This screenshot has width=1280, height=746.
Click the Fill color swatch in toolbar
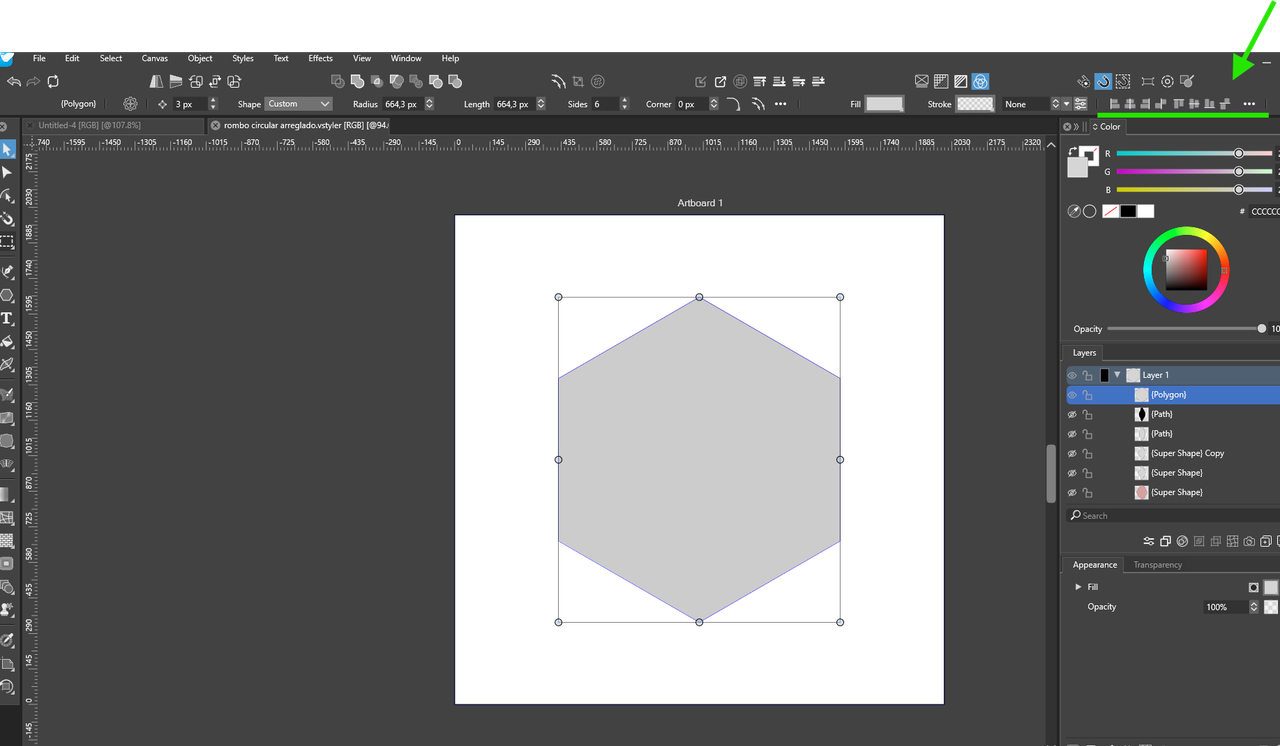(x=884, y=104)
